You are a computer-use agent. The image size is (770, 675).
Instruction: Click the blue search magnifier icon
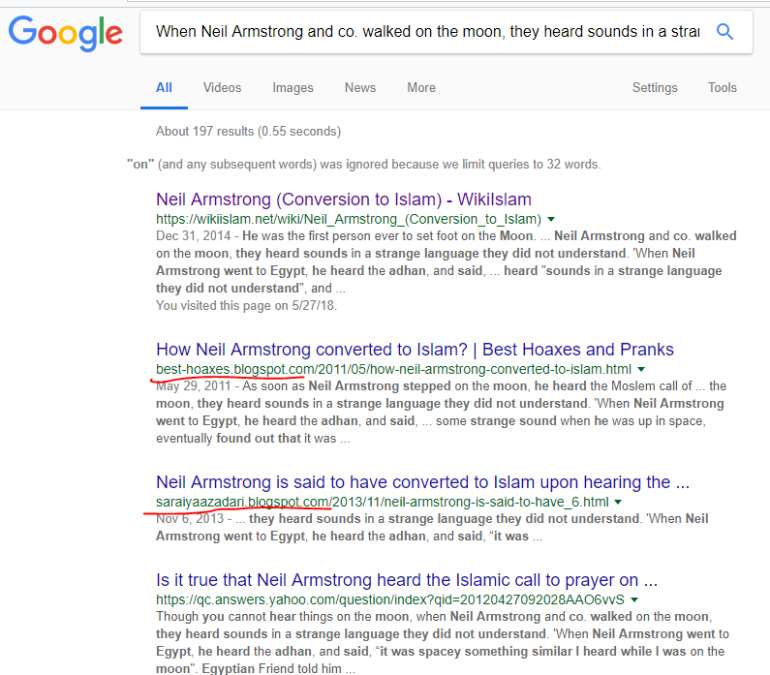tap(724, 32)
